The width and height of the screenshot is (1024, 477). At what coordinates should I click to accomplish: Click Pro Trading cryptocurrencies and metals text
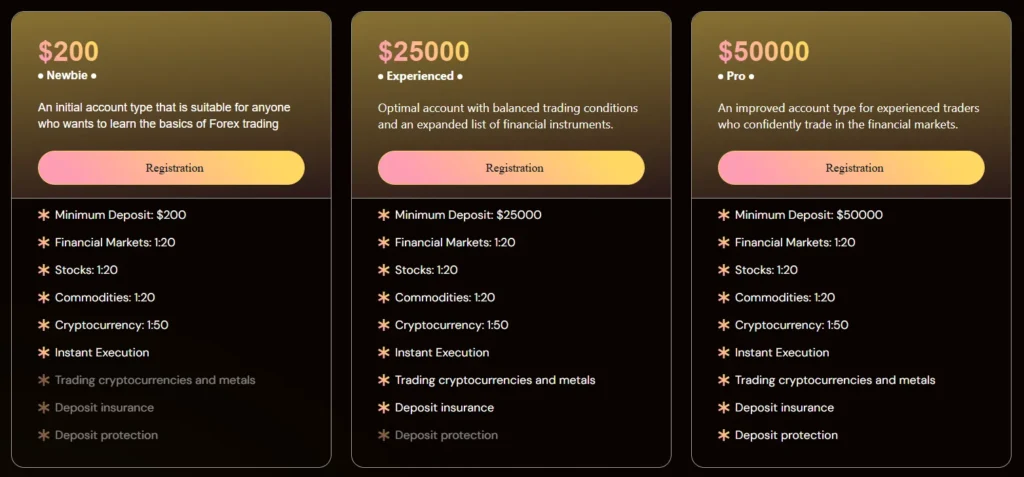click(x=834, y=380)
